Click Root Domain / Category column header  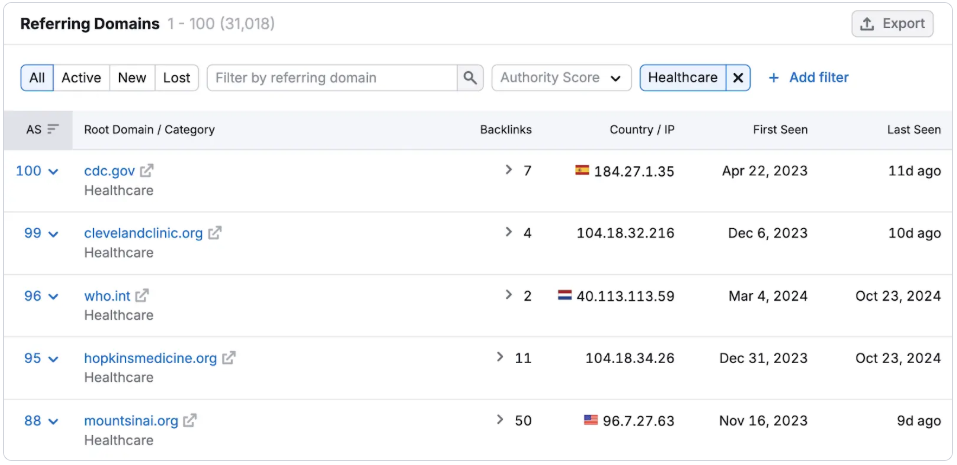[150, 129]
